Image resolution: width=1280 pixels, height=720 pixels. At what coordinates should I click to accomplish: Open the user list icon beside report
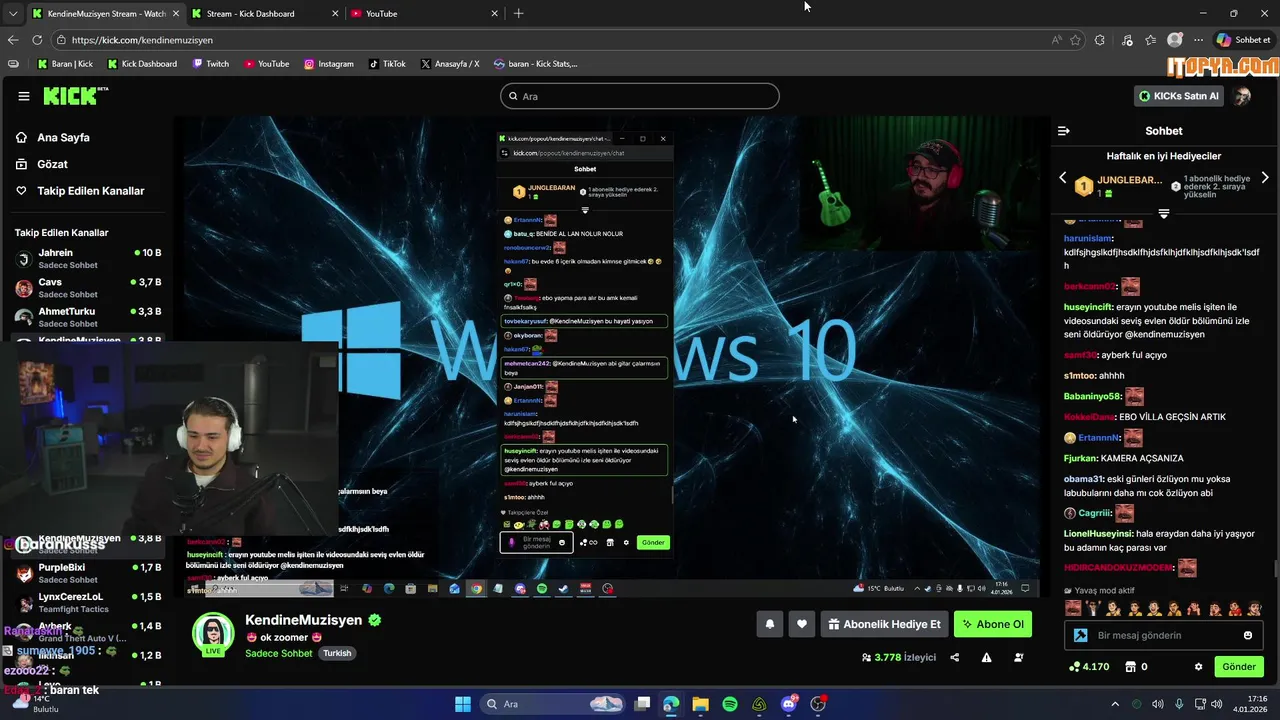tap(1019, 658)
